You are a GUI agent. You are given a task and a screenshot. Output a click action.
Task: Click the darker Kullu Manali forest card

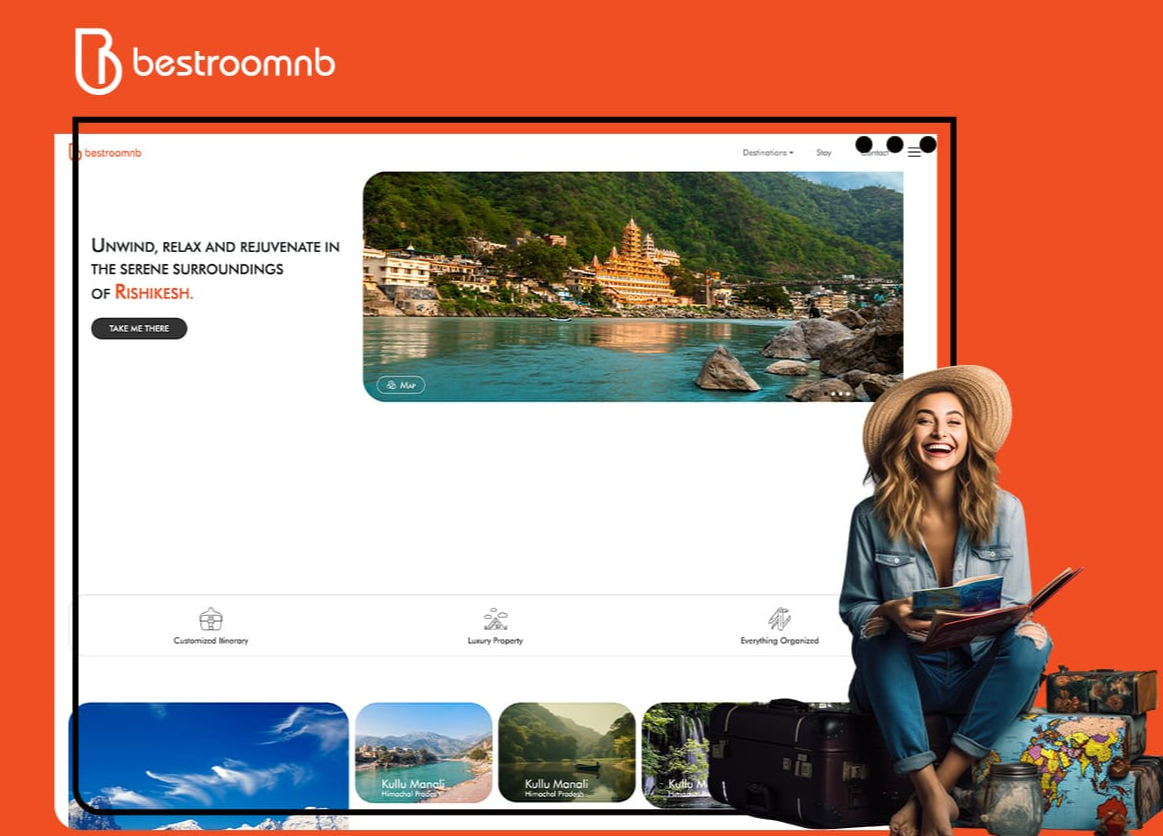[x=566, y=754]
